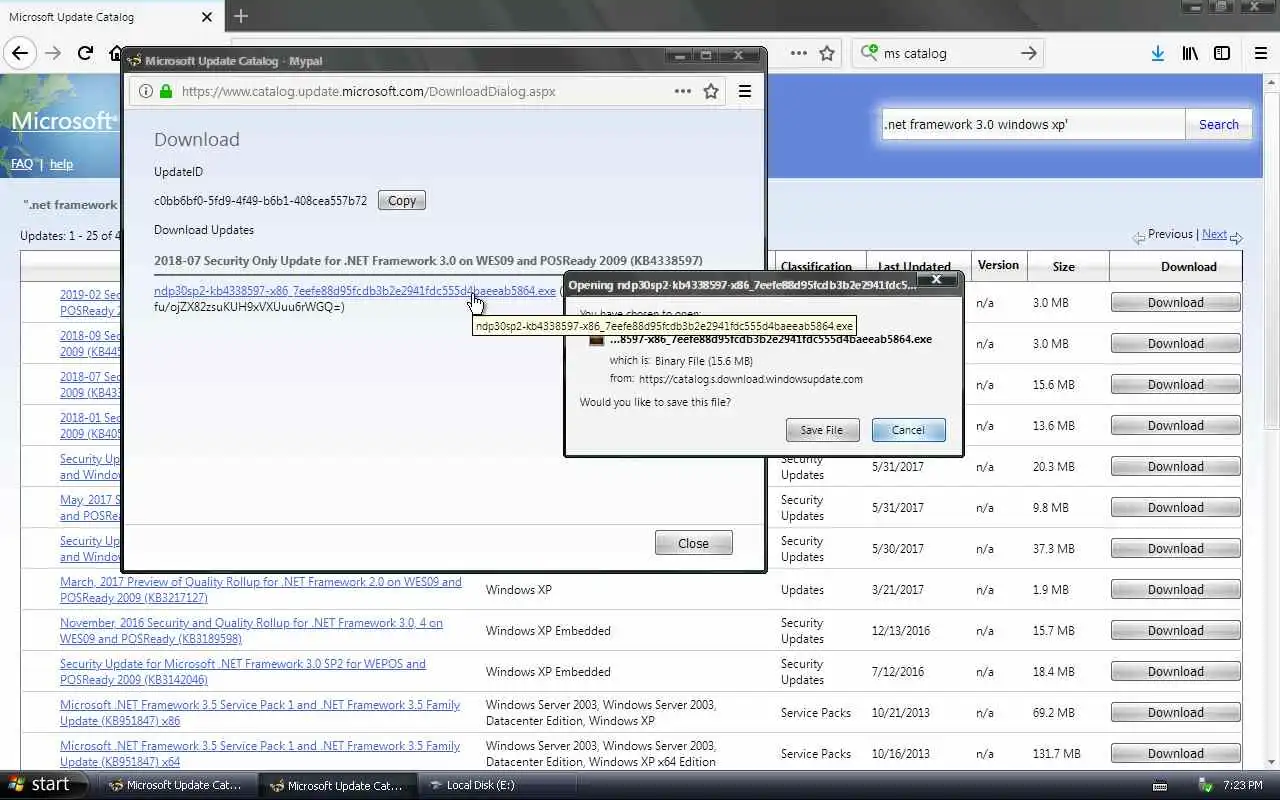Close the Download popup with Close button
Screen dimensions: 1280x800
693,543
